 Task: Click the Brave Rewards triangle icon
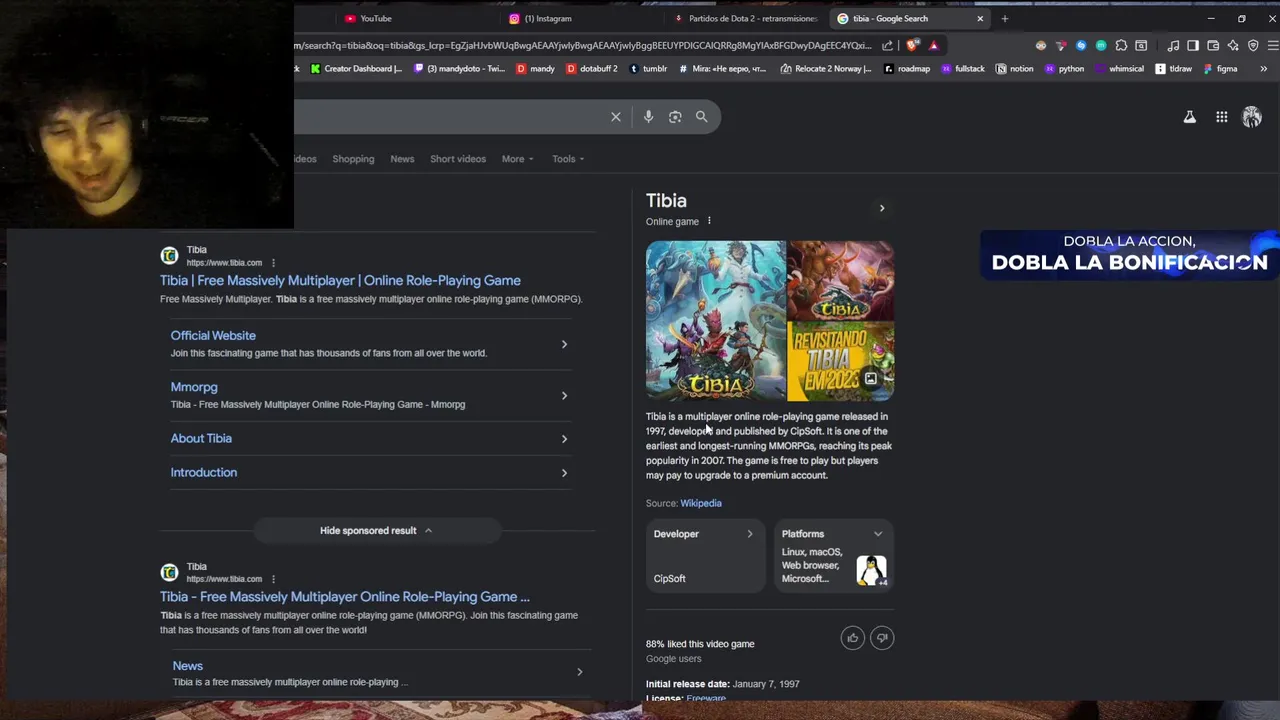pos(933,45)
